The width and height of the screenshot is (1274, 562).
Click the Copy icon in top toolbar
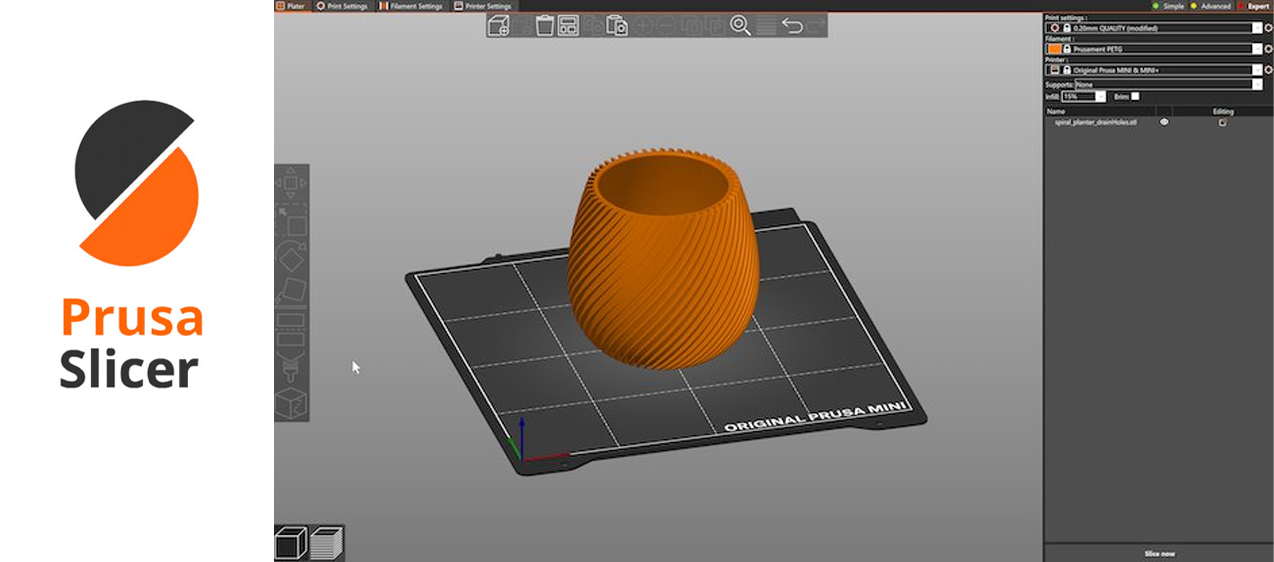[593, 25]
